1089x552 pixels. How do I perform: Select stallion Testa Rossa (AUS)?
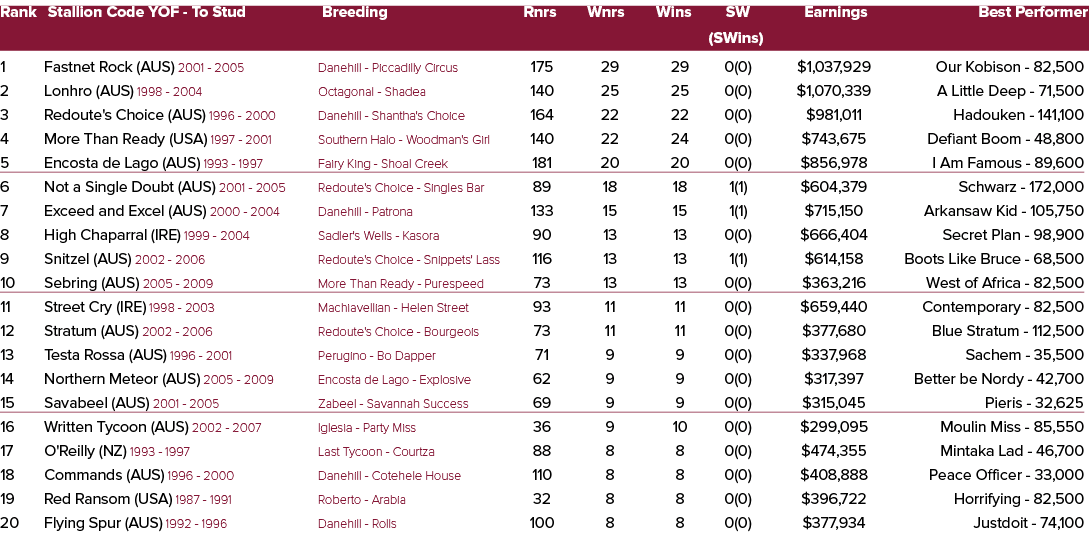click(106, 355)
